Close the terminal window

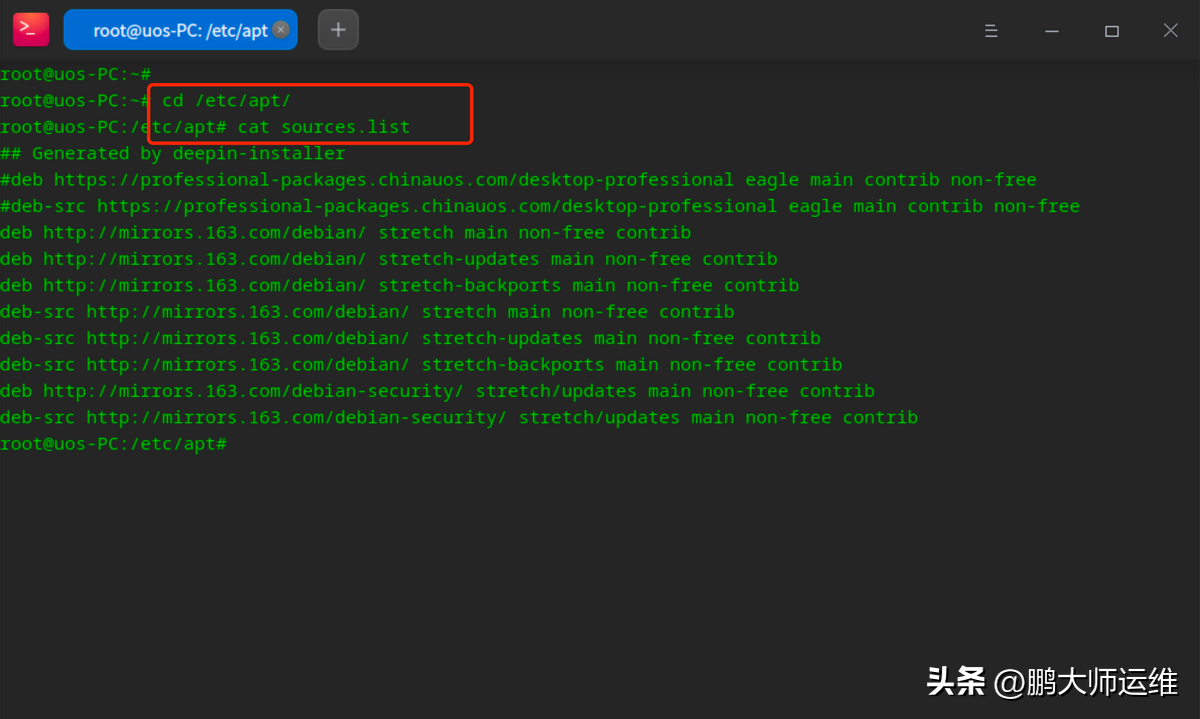pos(1171,31)
